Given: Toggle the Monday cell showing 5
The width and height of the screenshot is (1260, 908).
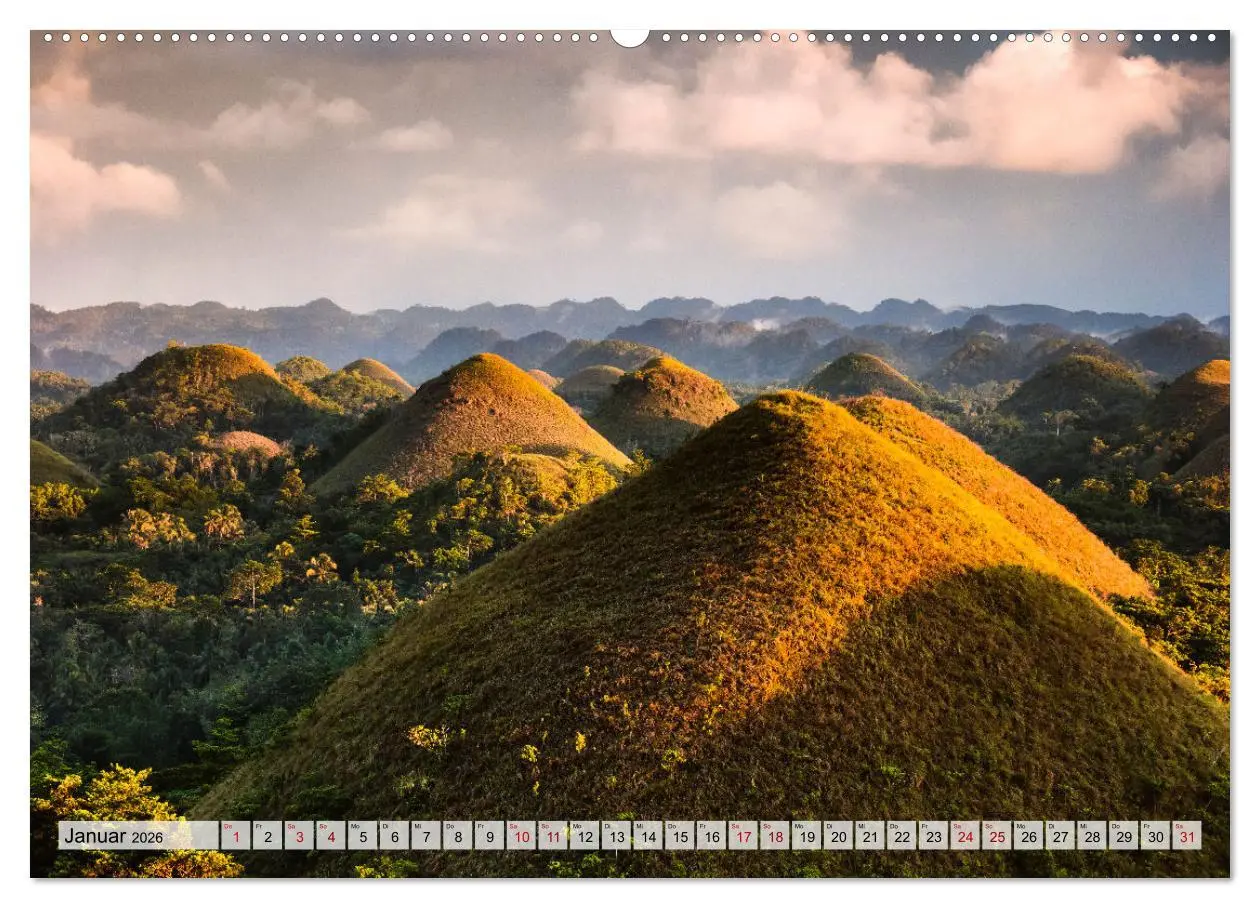Looking at the screenshot, I should [361, 836].
